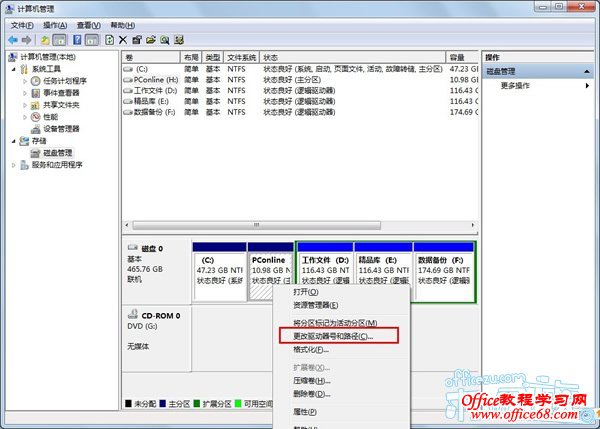This screenshot has width=600, height=429.
Task: Choose 资源管理器(E) from context menu
Action: coord(341,305)
